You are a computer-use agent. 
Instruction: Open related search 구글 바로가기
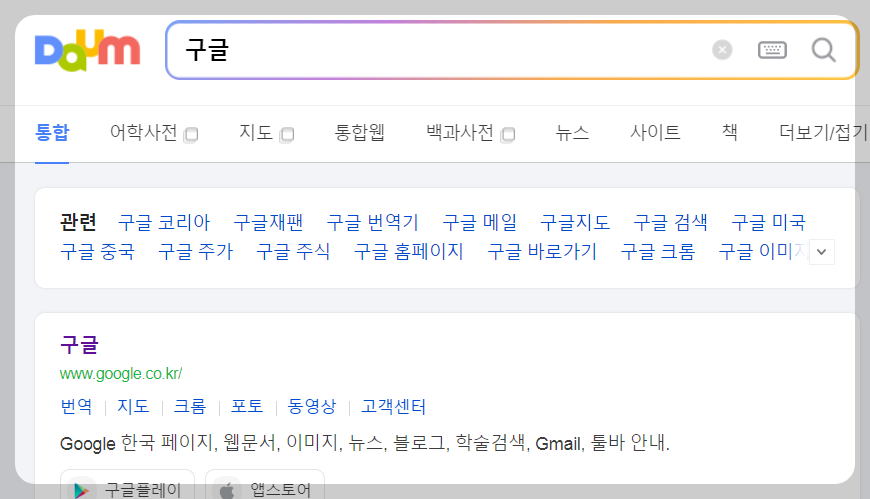[542, 251]
